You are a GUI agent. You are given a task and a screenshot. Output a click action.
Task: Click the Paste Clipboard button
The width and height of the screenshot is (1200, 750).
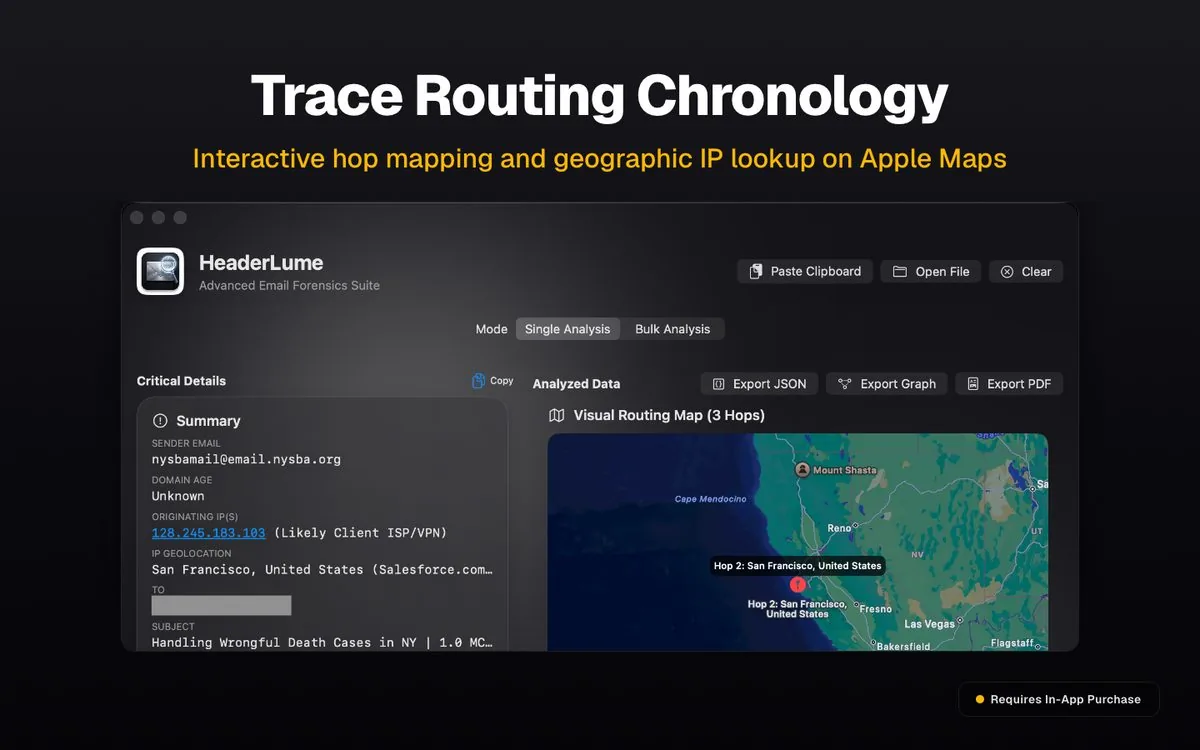click(x=805, y=271)
